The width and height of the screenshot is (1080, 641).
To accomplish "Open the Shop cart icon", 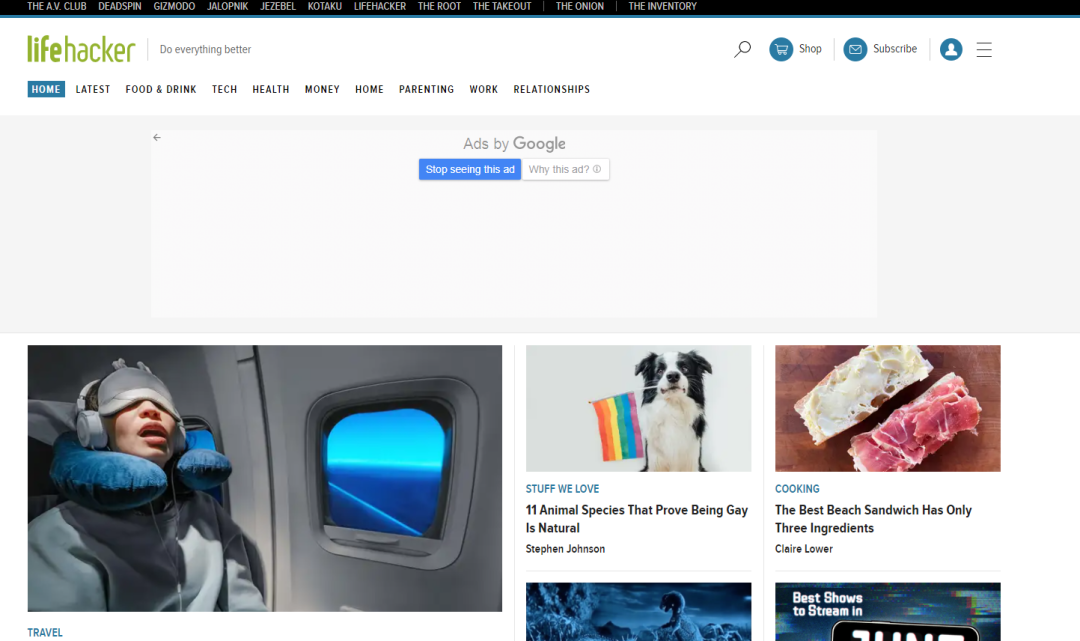I will [x=781, y=49].
